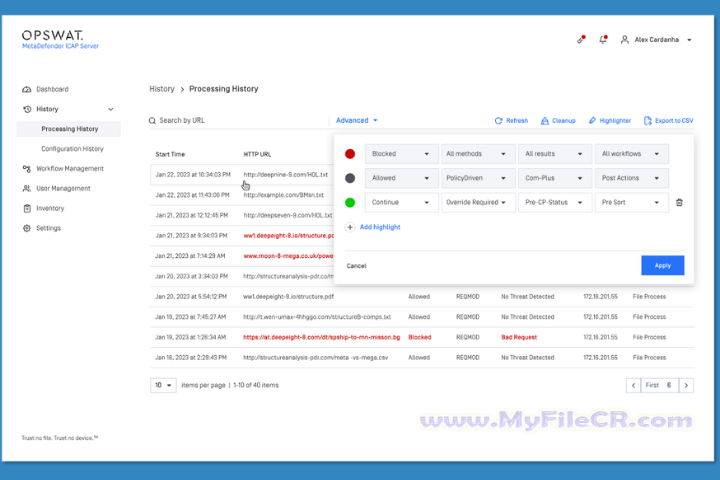
Task: Select Configuration History in sidebar
Action: pos(72,149)
